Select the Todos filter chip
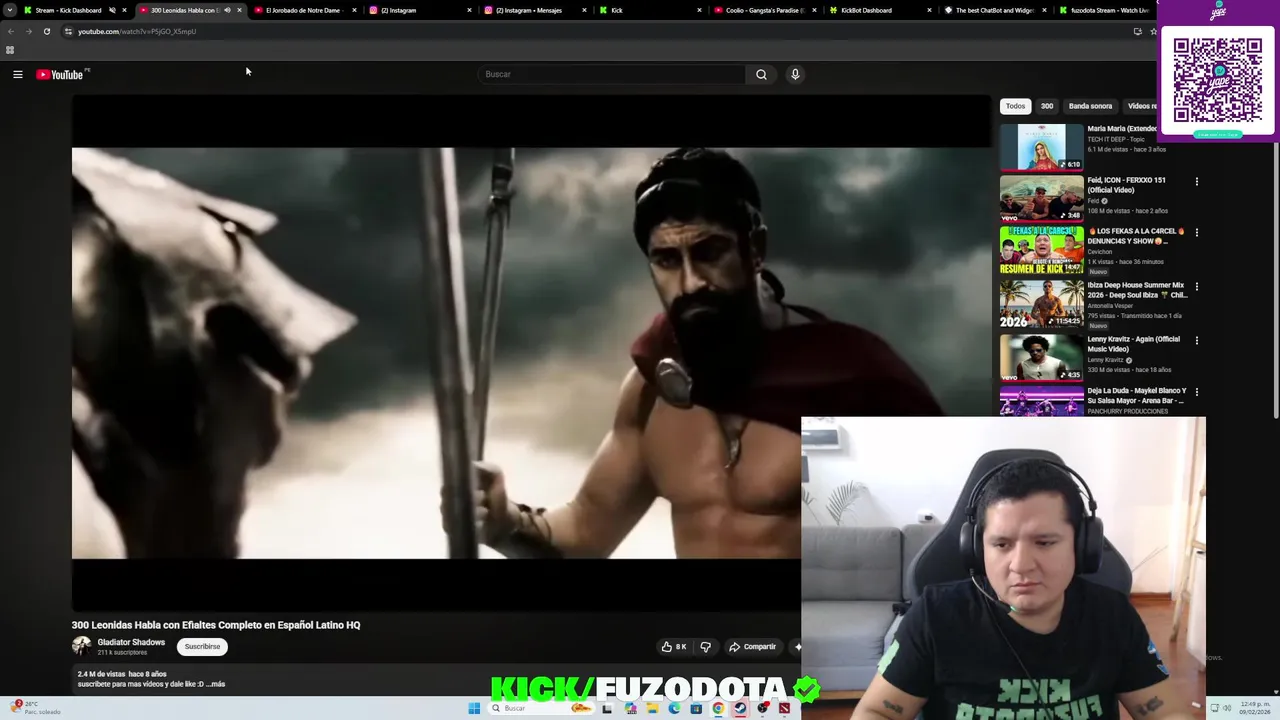The width and height of the screenshot is (1280, 720). click(1015, 106)
